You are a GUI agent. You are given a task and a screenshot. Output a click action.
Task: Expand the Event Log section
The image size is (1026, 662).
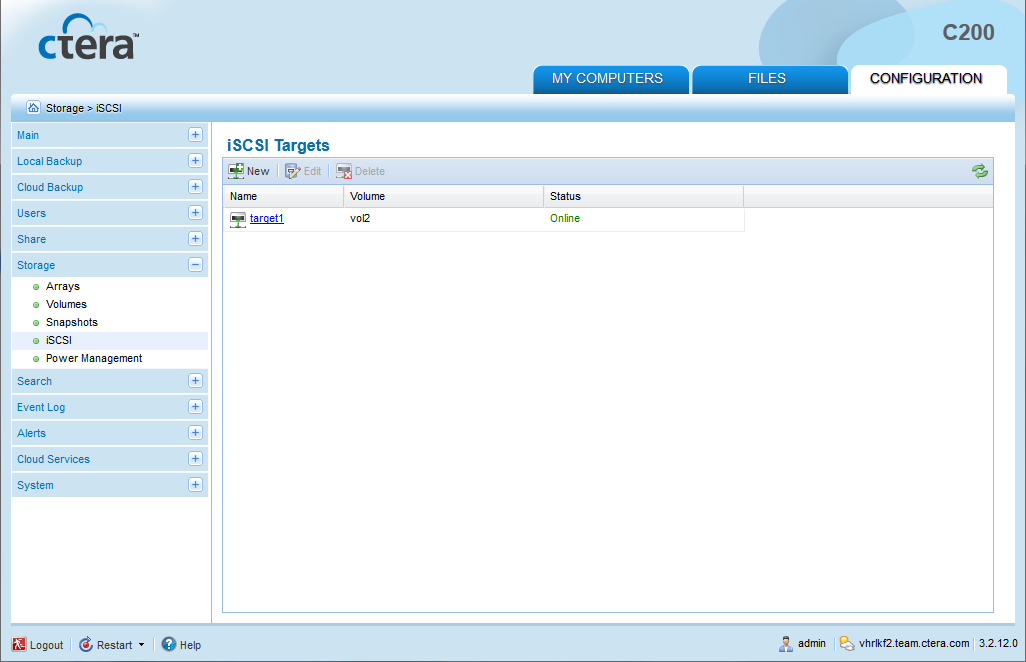click(x=195, y=407)
